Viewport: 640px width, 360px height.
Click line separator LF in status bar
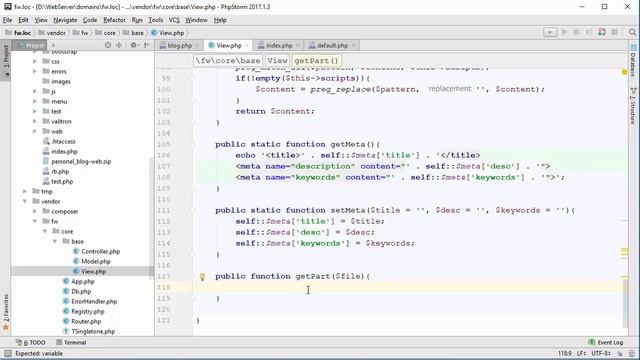coord(581,353)
